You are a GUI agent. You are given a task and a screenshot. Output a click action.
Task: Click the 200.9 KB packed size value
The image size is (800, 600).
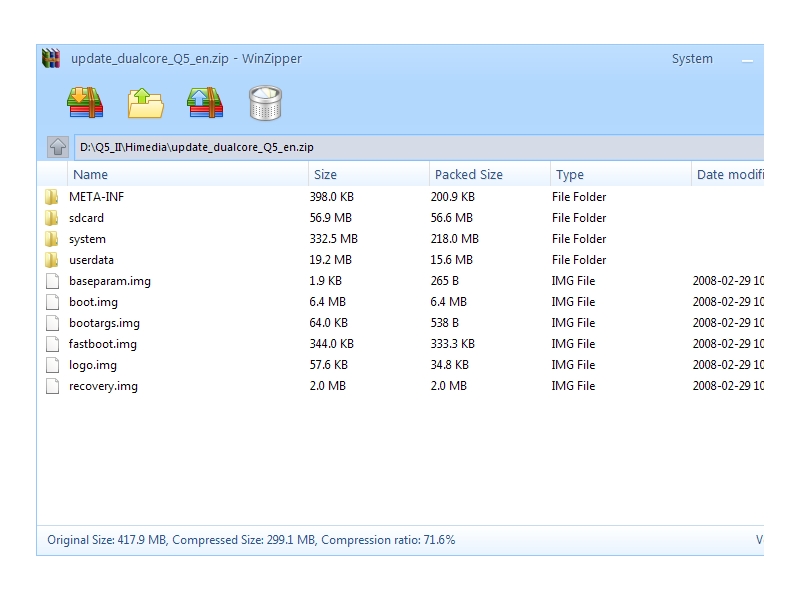pyautogui.click(x=453, y=197)
